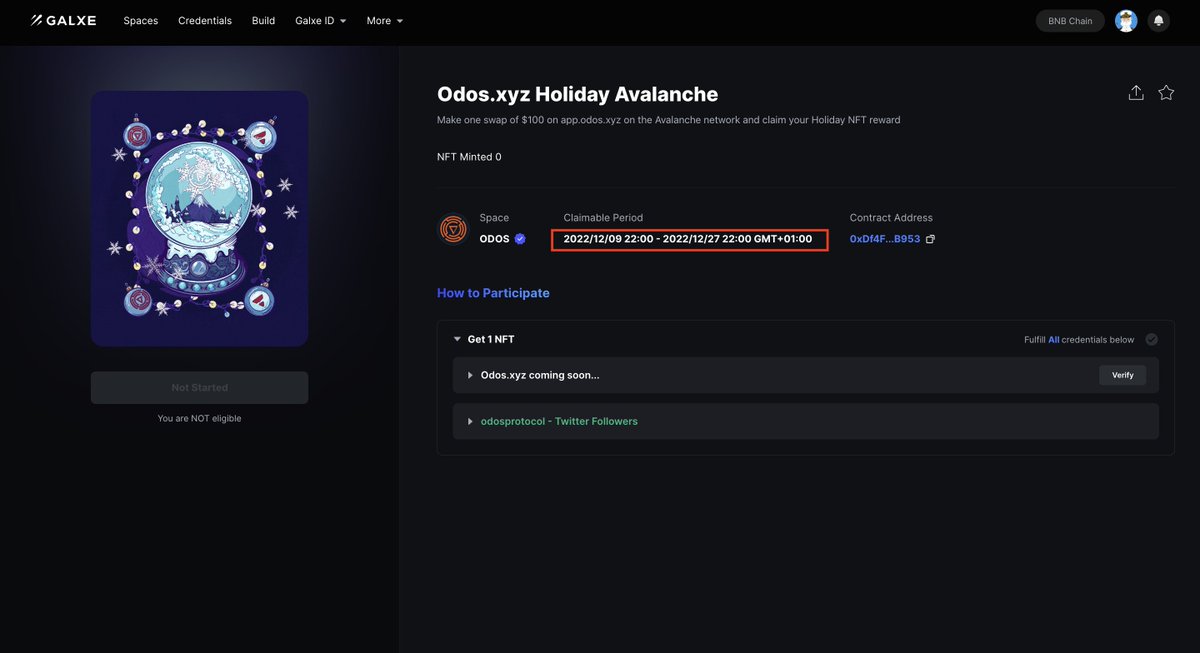This screenshot has height=653, width=1200.
Task: Open contract address 0xDf4F...B953
Action: point(885,239)
